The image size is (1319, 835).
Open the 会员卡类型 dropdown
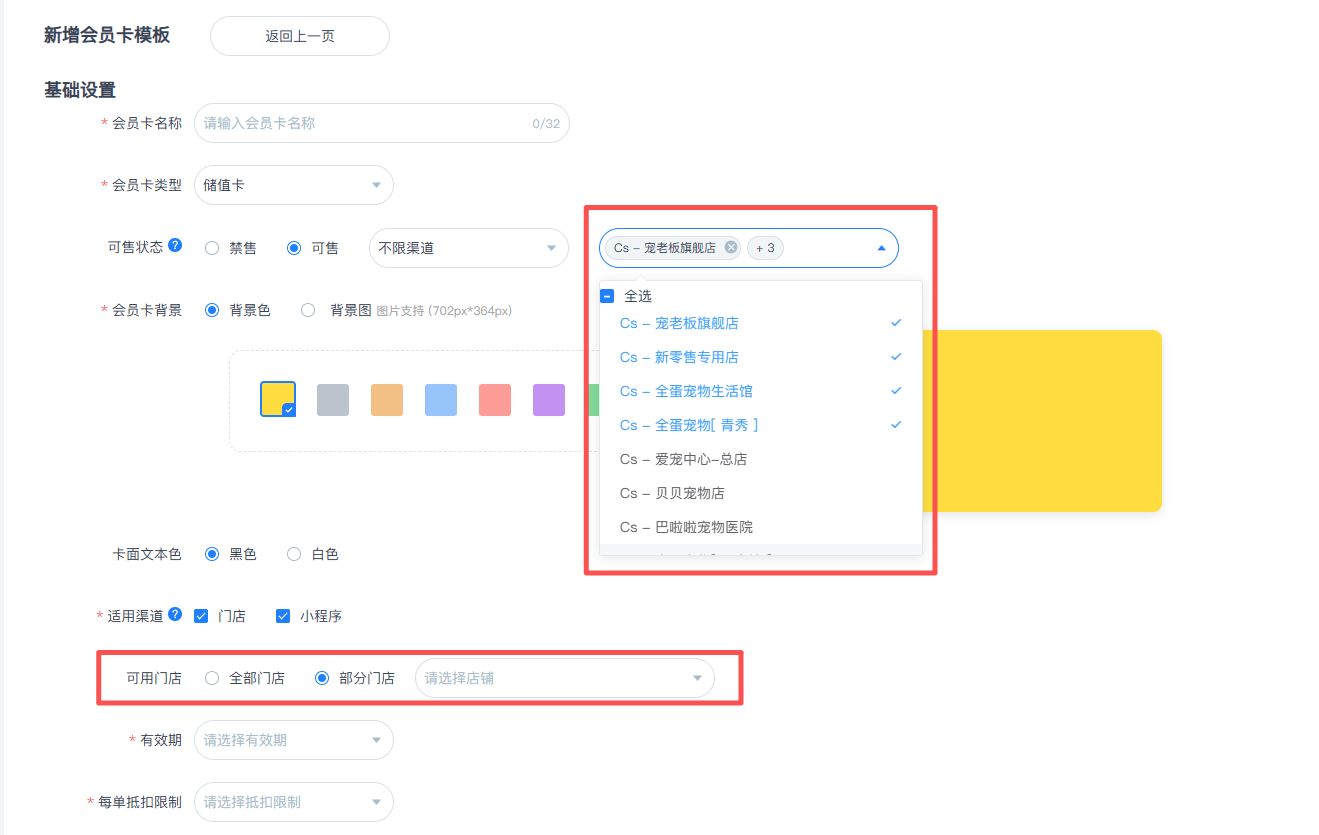294,185
